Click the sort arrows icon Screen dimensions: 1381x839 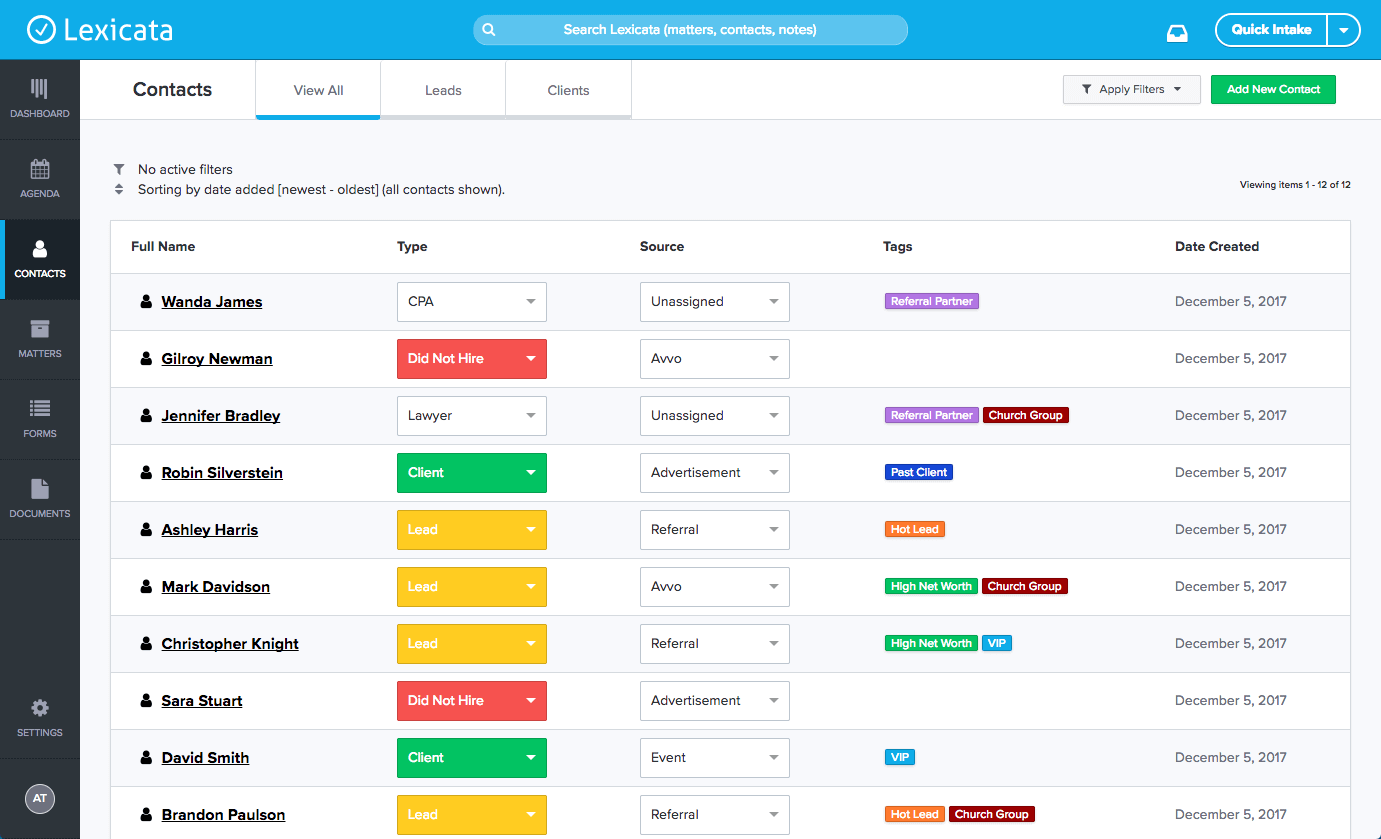click(119, 189)
